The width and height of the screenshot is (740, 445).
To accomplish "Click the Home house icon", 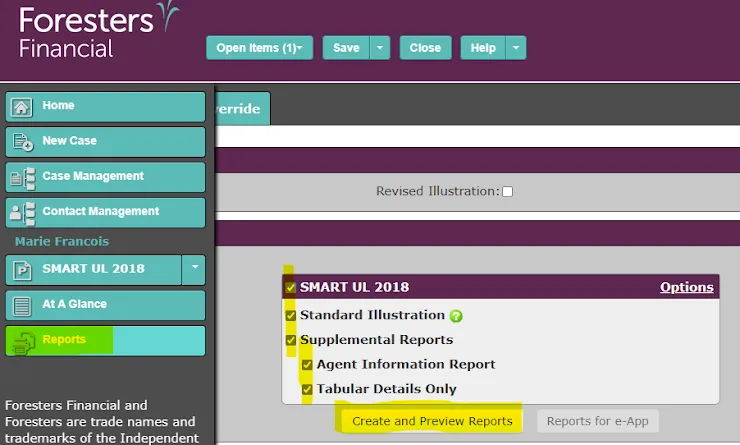I will 21,107.
